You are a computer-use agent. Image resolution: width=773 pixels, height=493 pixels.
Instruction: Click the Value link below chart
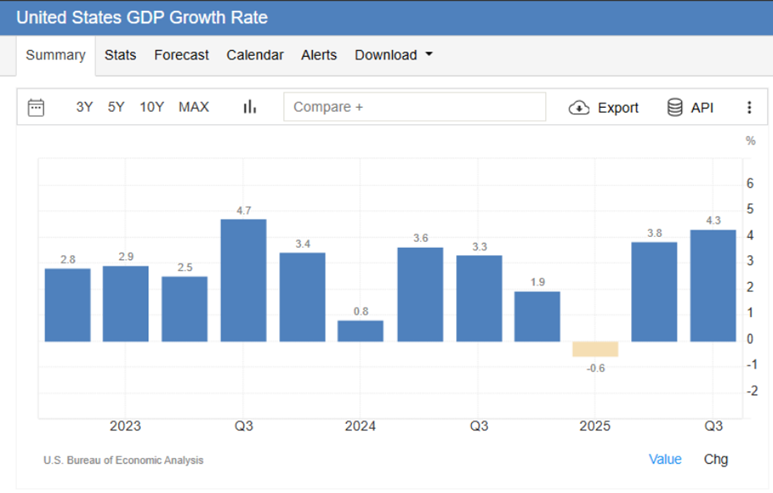coord(665,459)
